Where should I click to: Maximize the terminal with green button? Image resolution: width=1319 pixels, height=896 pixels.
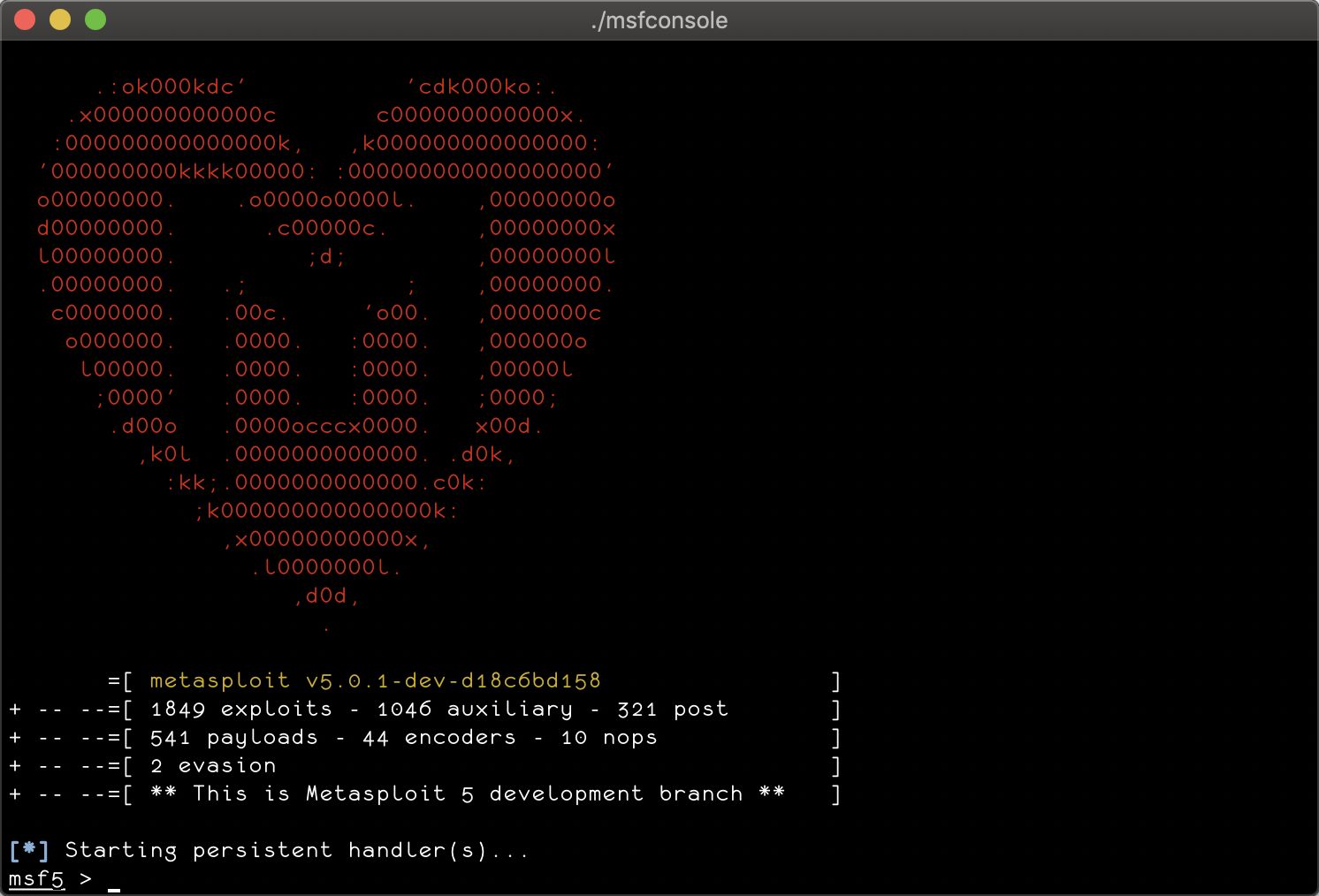pos(95,19)
